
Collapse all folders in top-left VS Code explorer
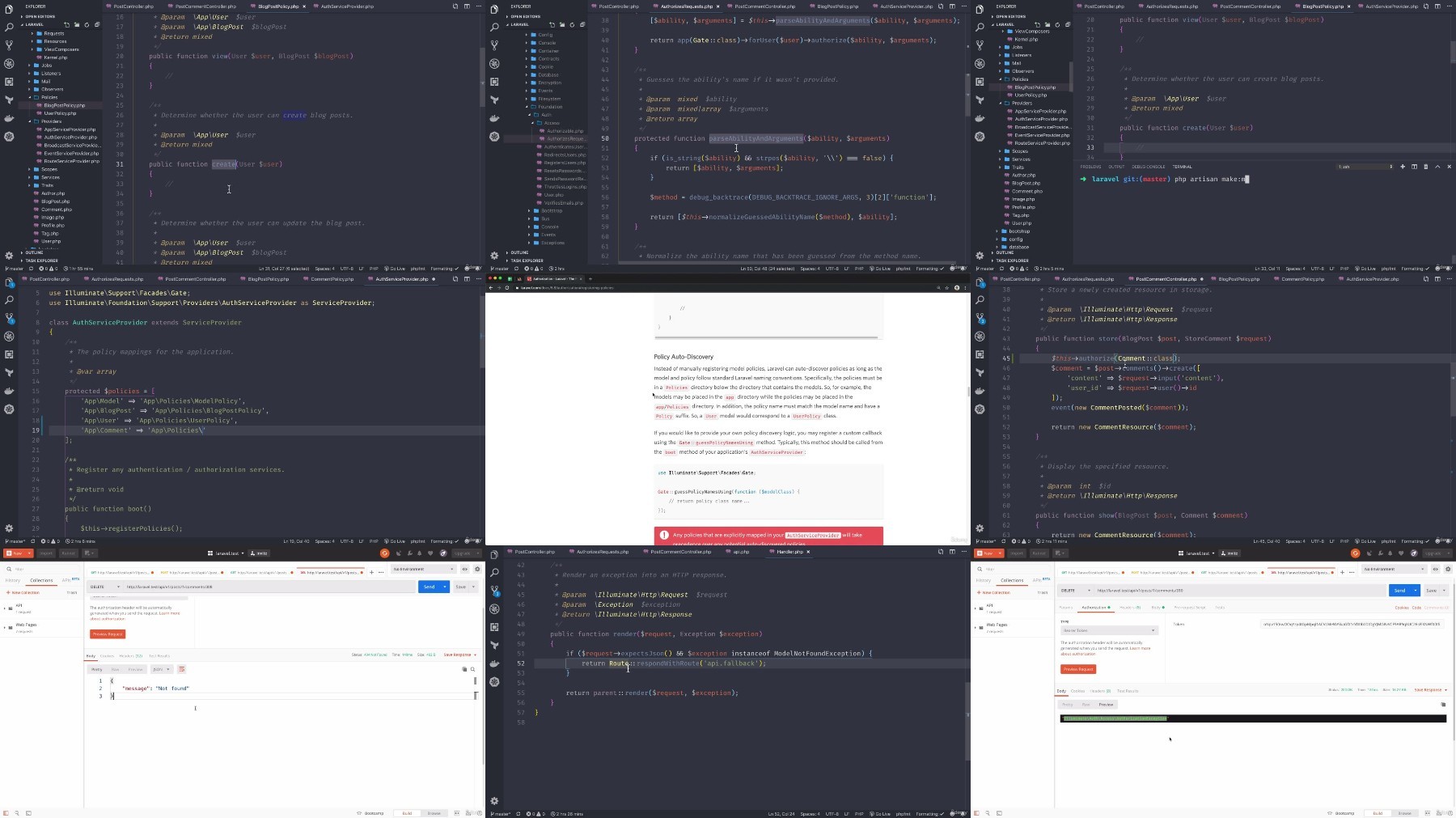(x=96, y=24)
